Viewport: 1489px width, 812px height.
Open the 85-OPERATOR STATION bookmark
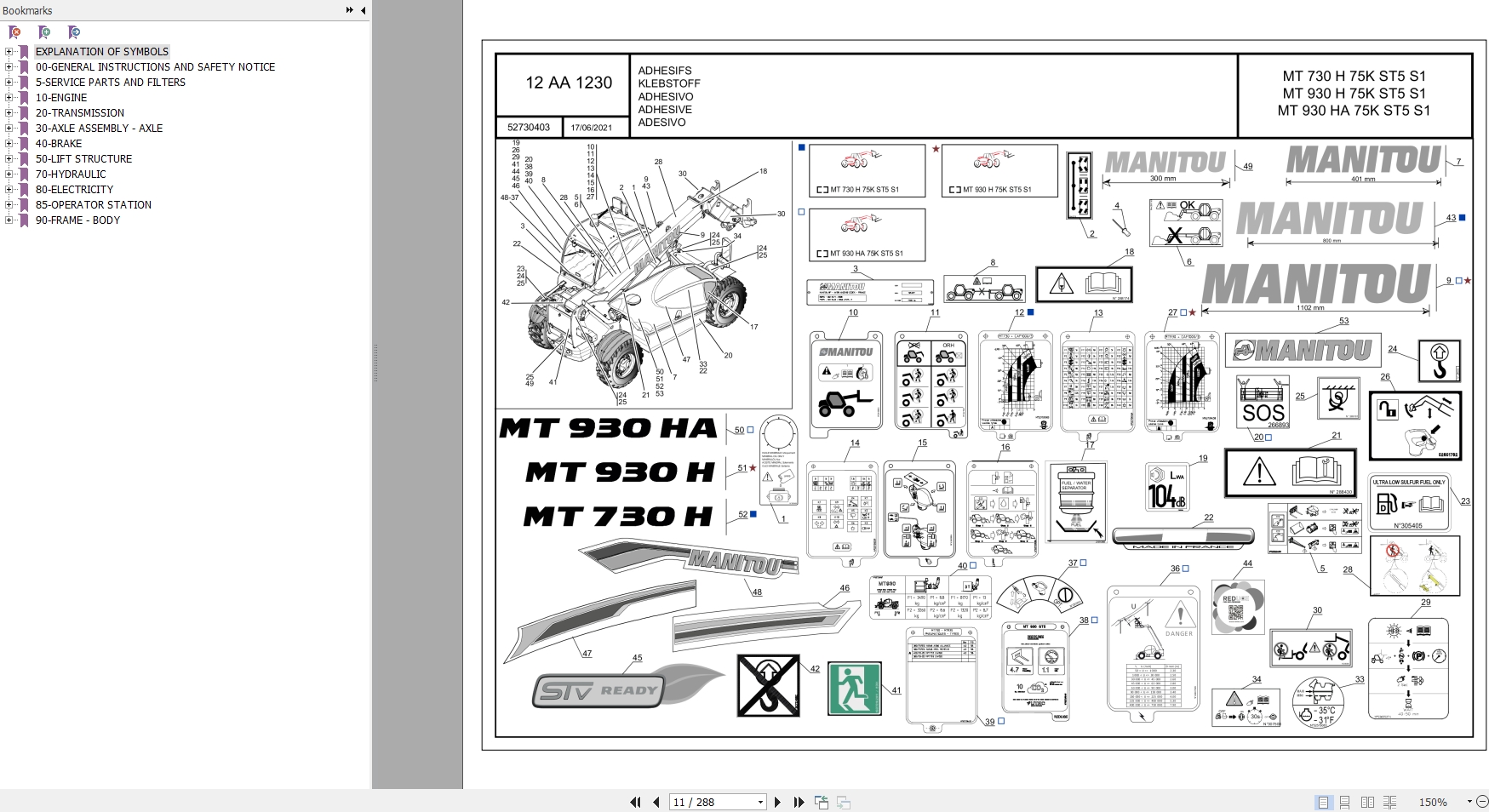click(94, 205)
